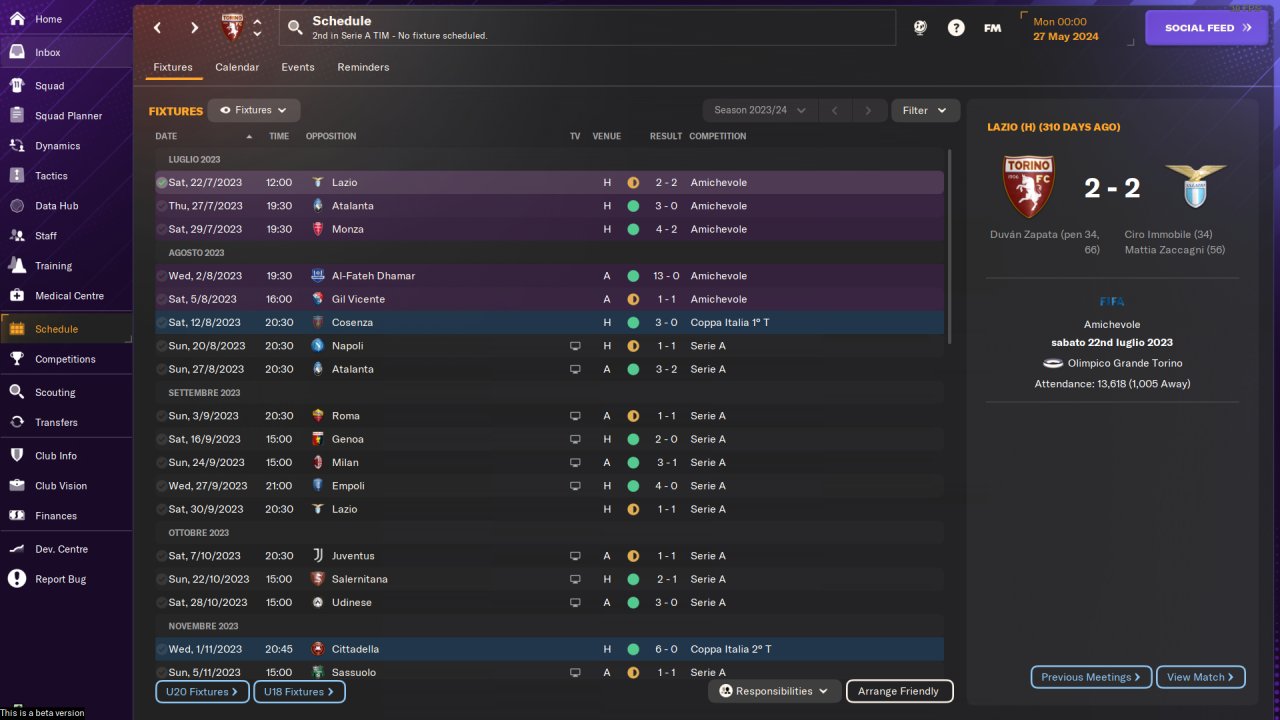Open the Data Hub icon
This screenshot has width=1280, height=720.
[x=17, y=206]
